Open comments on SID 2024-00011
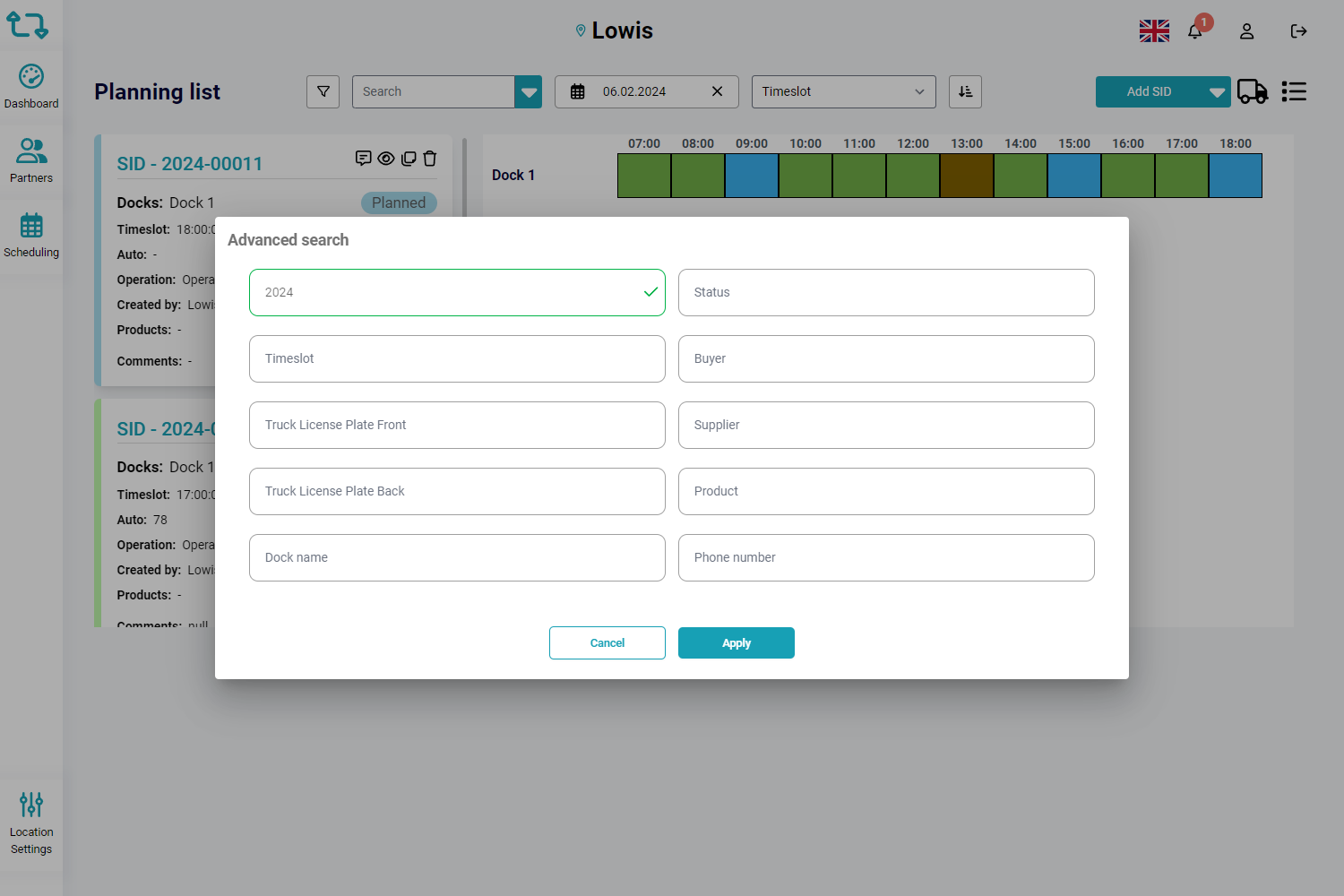1344x896 pixels. click(363, 159)
